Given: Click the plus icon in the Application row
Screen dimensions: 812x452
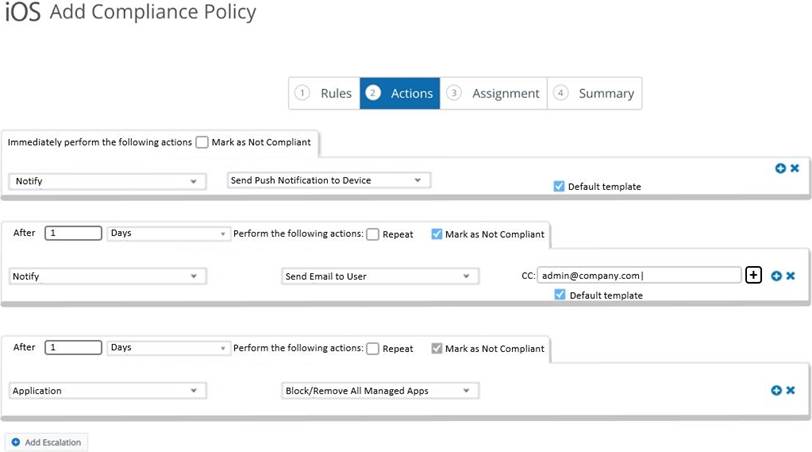Looking at the screenshot, I should [x=776, y=391].
